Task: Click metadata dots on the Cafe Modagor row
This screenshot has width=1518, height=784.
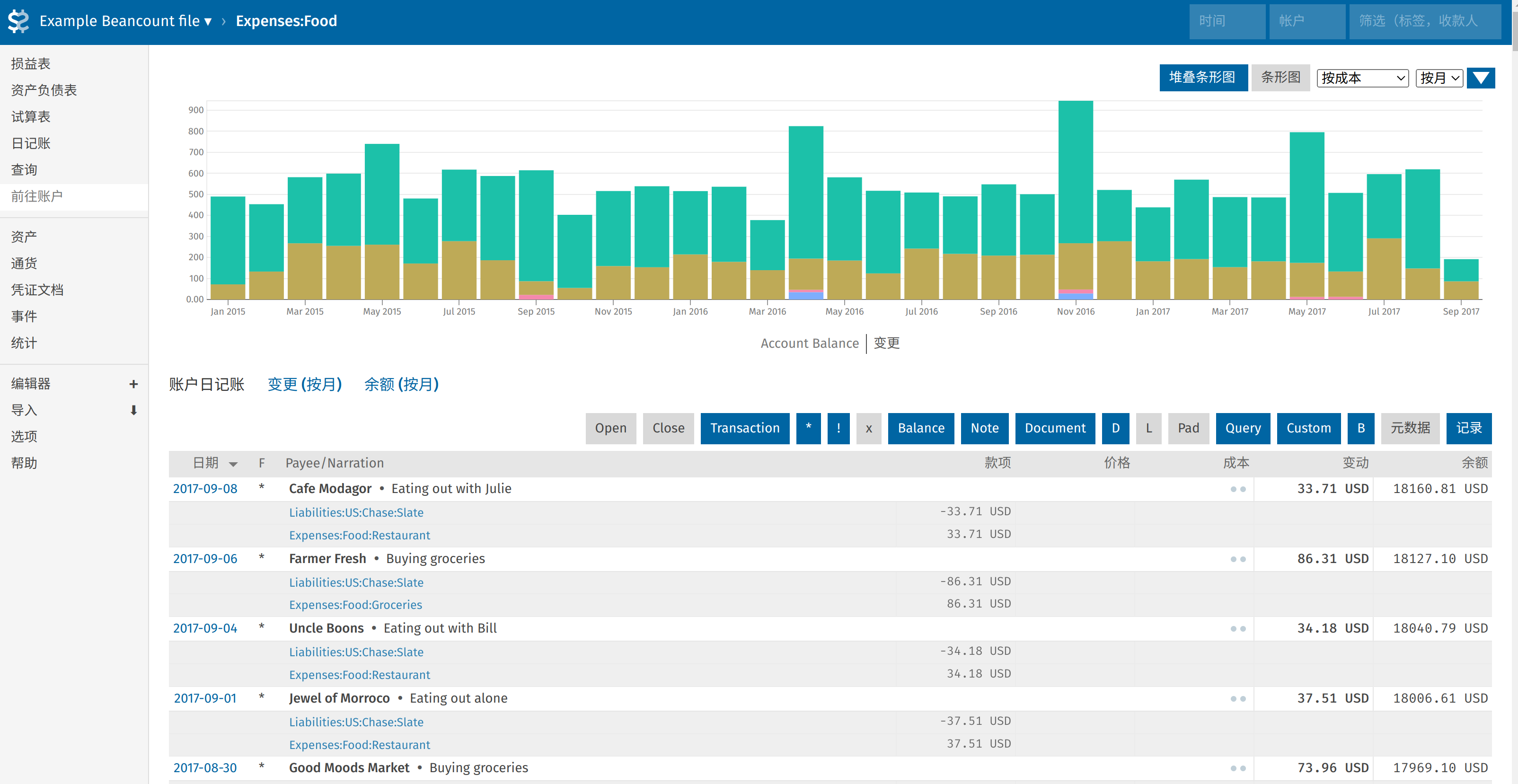Action: [1237, 490]
